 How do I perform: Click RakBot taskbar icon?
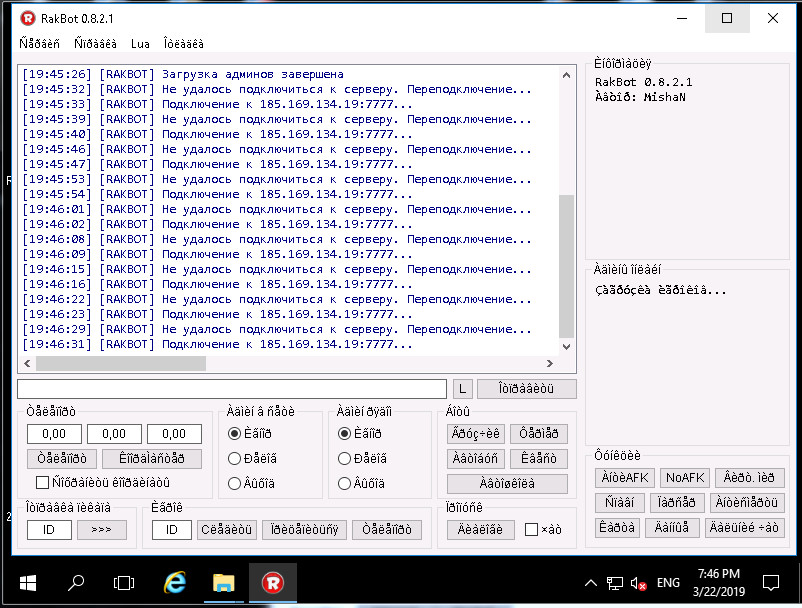(x=273, y=583)
